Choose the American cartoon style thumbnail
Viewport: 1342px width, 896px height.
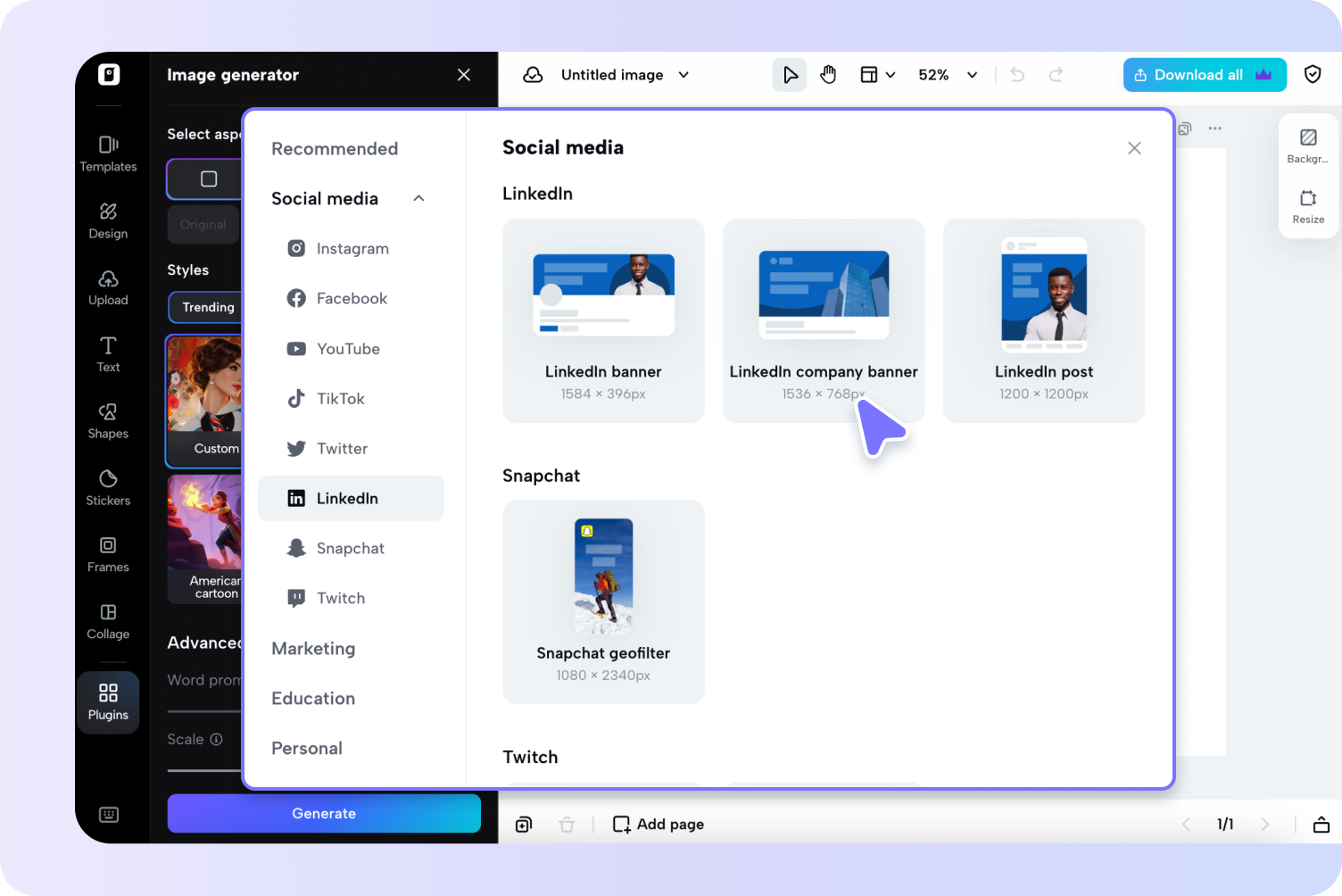click(204, 539)
